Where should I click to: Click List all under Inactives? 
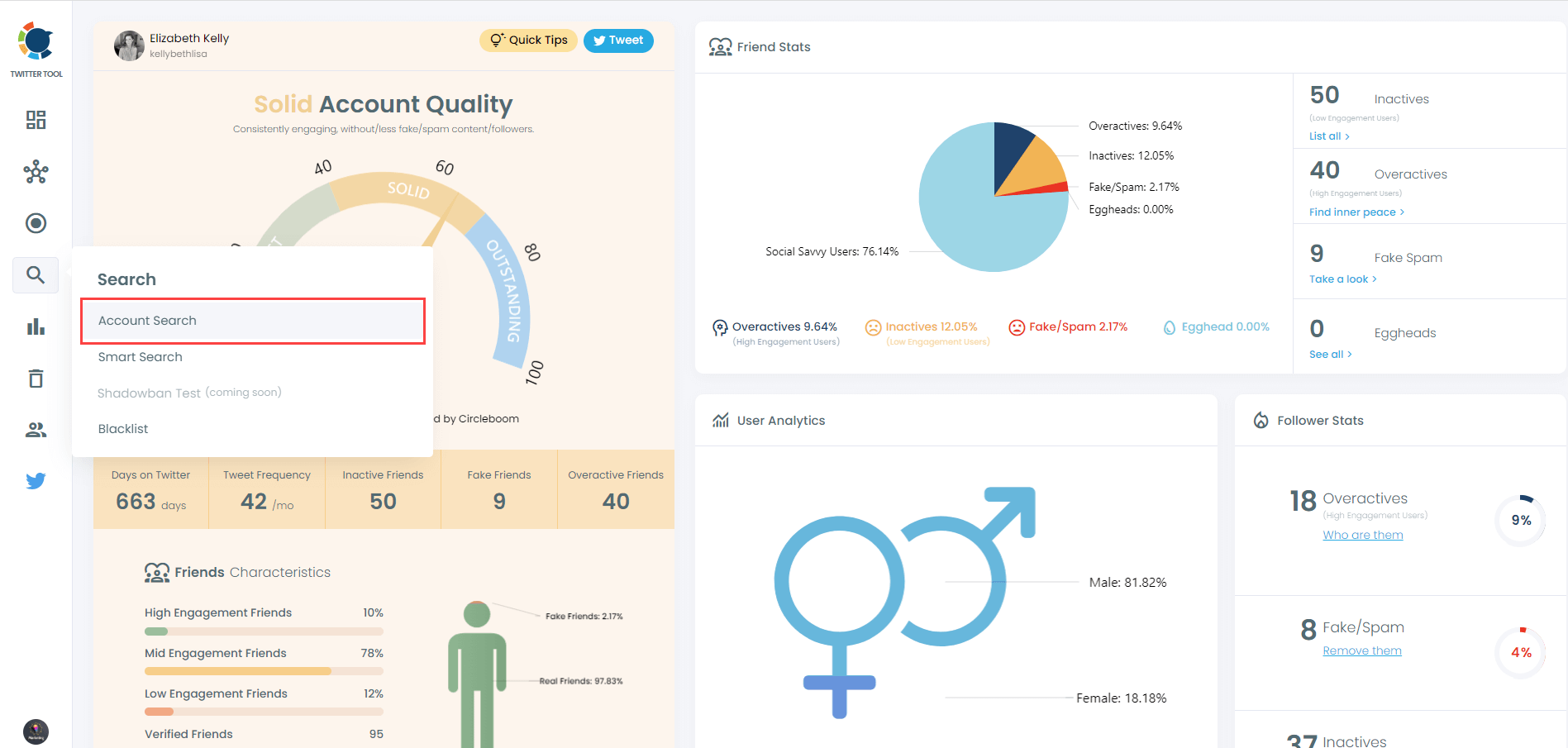pyautogui.click(x=1326, y=136)
